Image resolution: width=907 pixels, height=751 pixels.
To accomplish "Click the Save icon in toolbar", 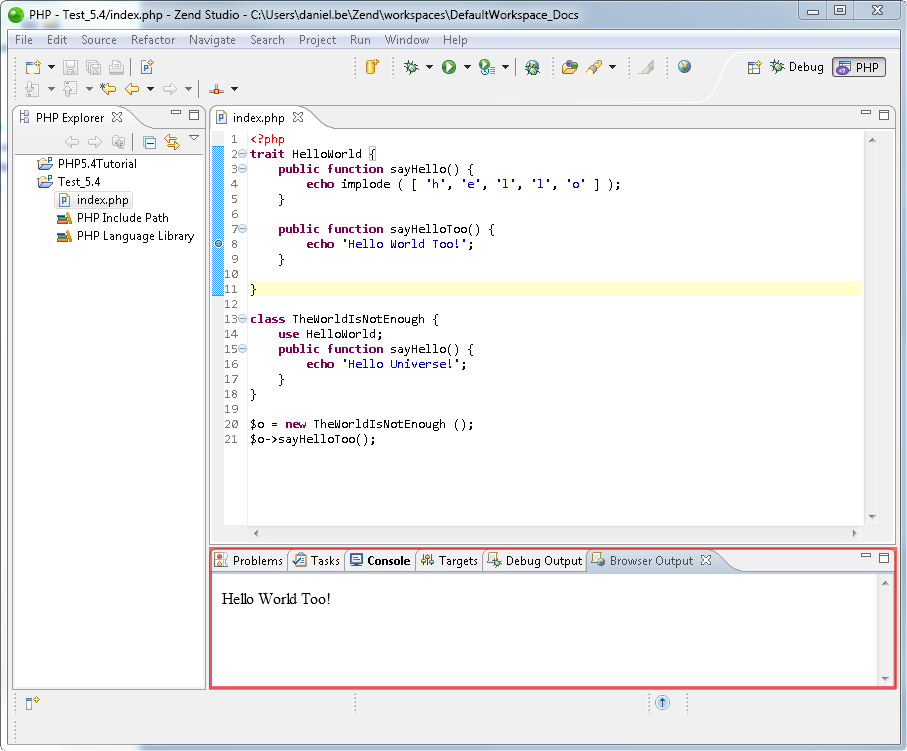I will point(70,67).
